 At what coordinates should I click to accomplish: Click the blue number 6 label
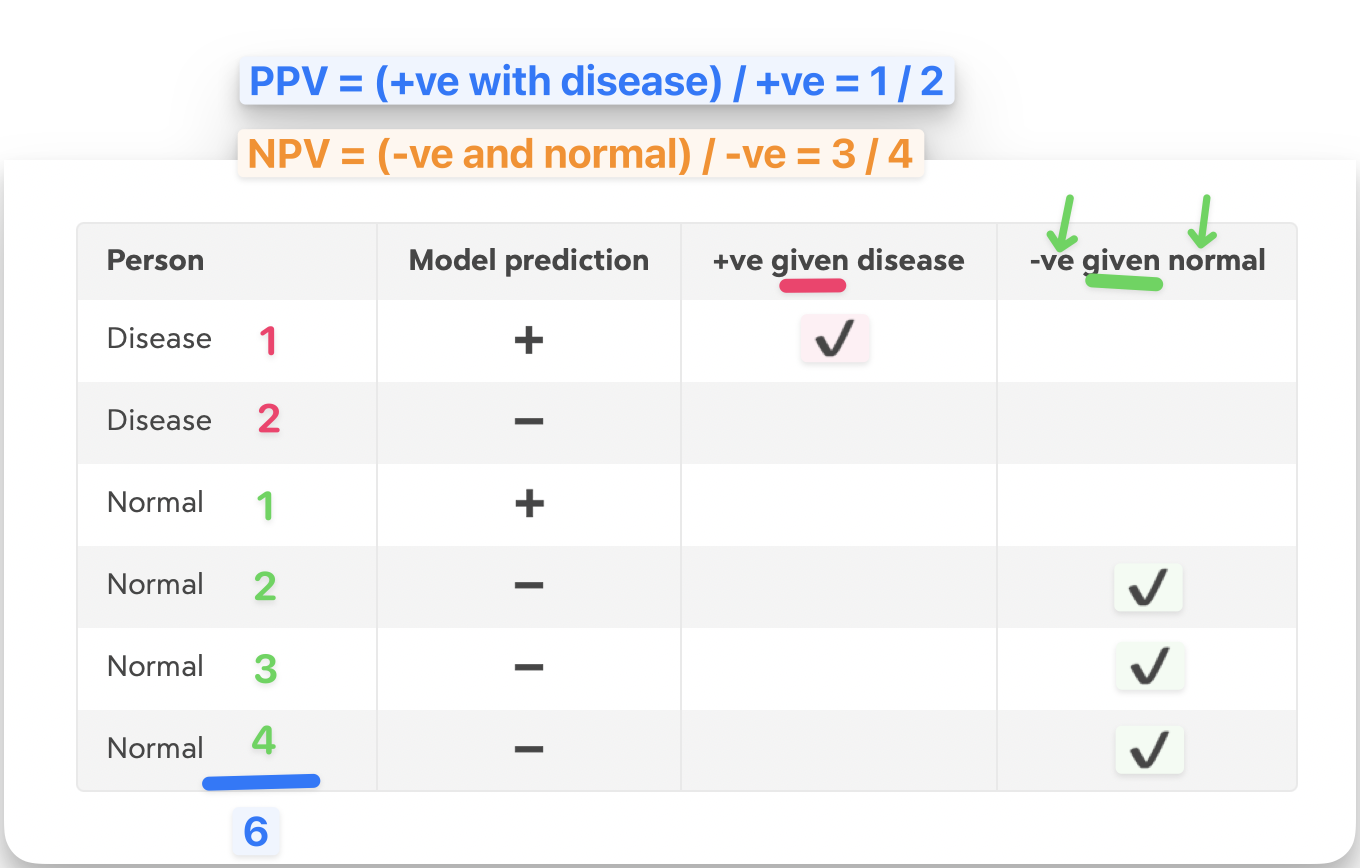pos(256,832)
